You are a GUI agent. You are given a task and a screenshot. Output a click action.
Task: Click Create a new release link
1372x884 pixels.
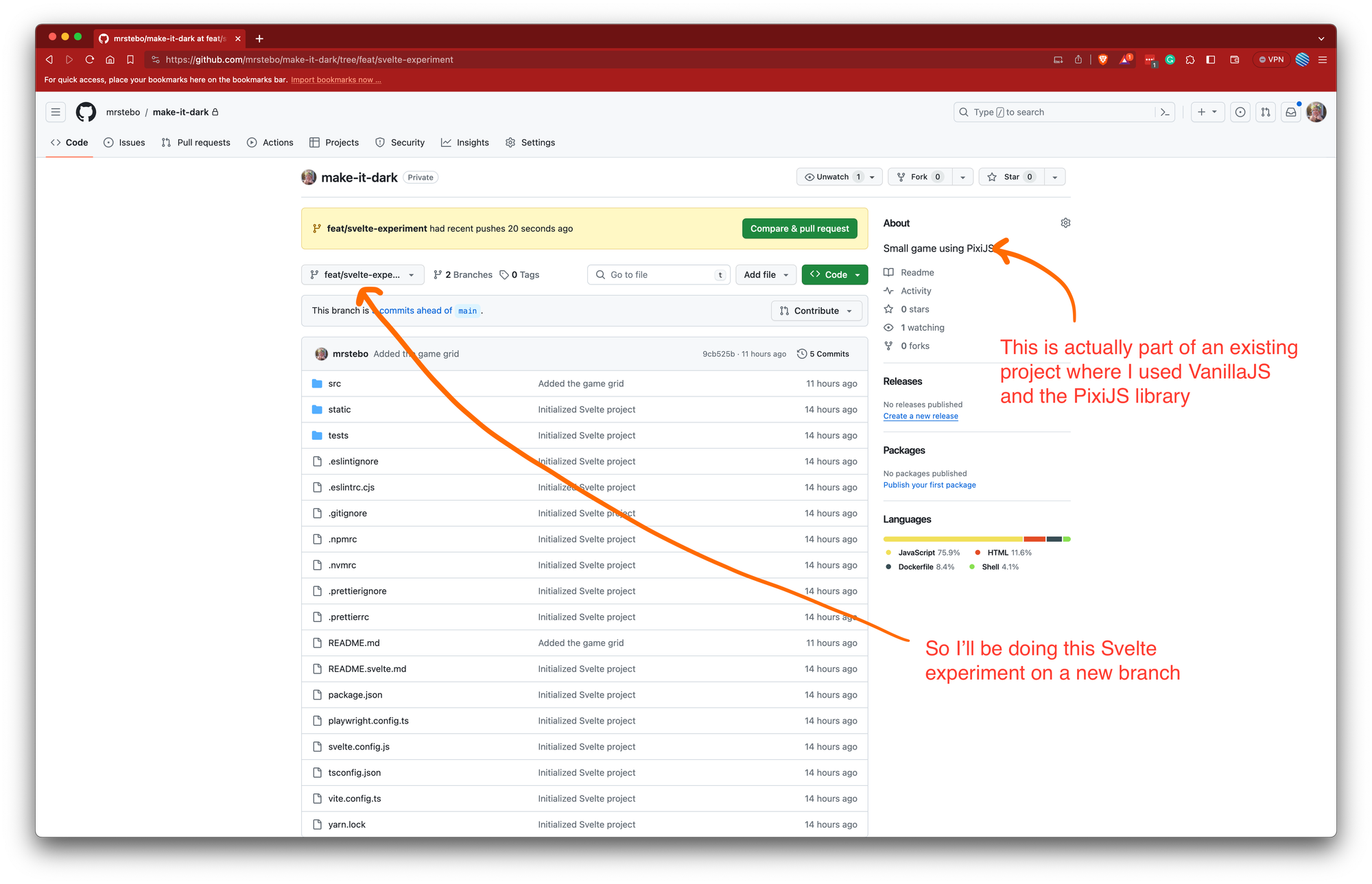click(x=920, y=416)
